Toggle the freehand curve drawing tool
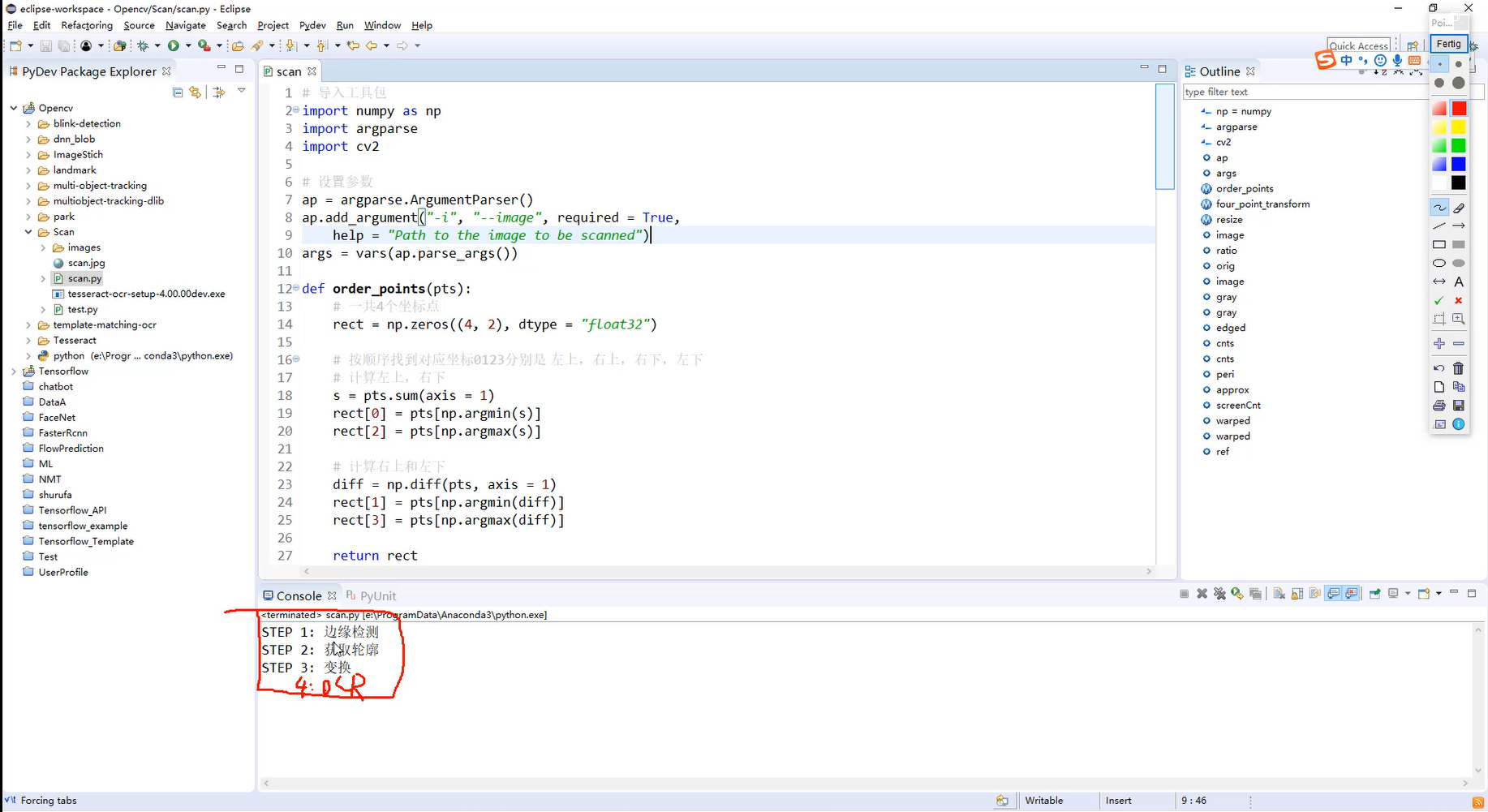The width and height of the screenshot is (1488, 812). 1439,208
